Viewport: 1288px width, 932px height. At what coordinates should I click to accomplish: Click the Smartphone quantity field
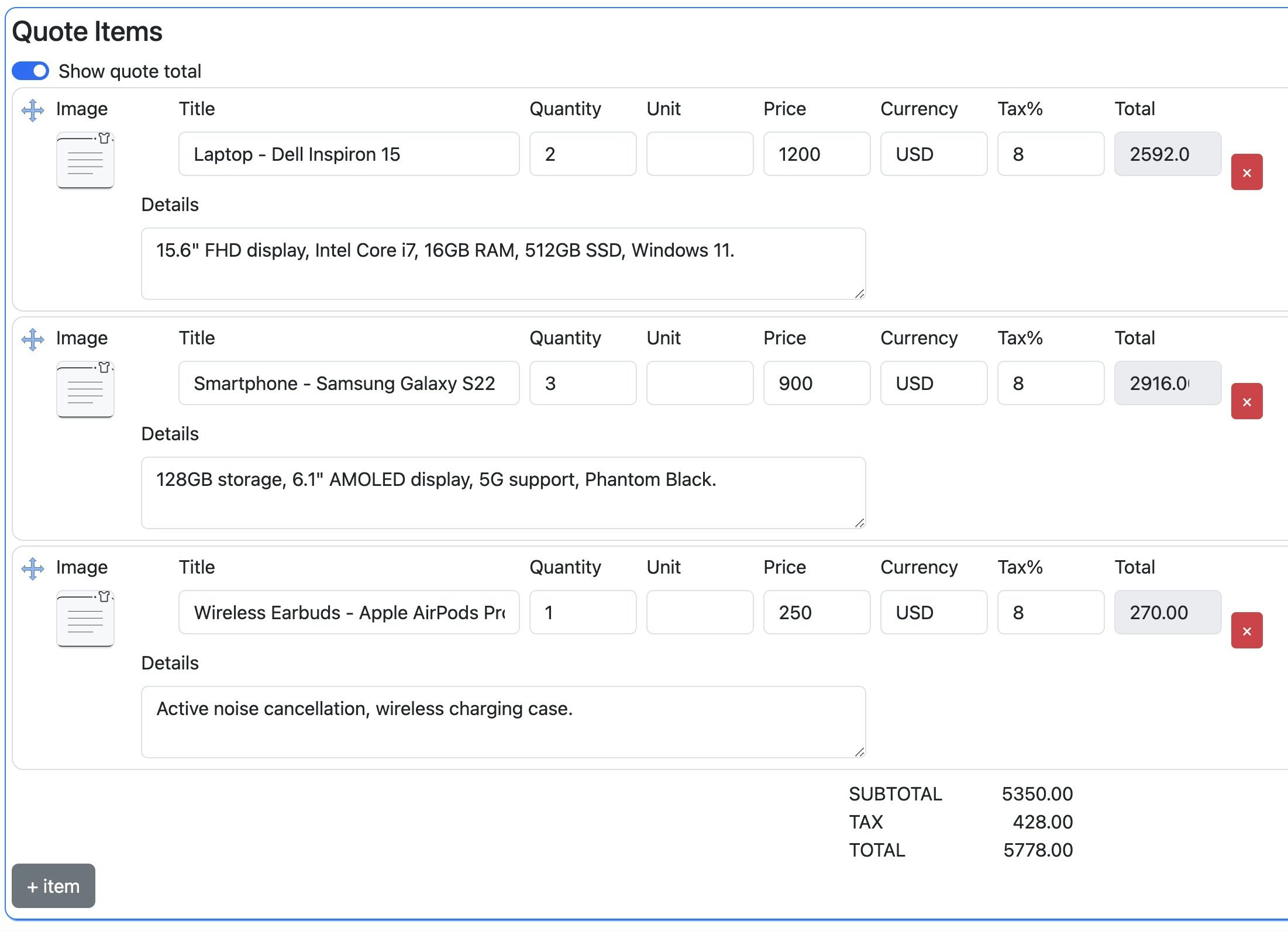583,384
